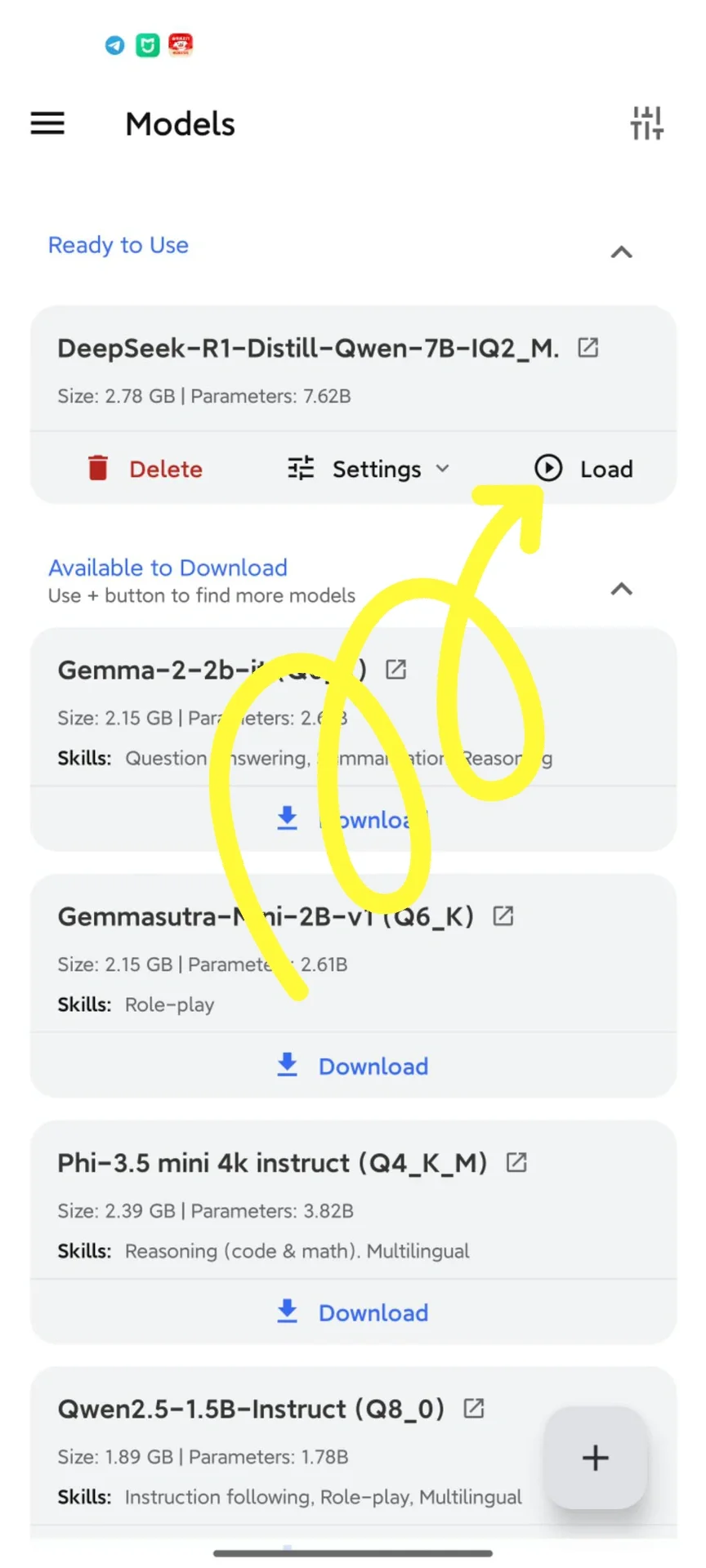Open the model filter sliders icon

(x=646, y=123)
